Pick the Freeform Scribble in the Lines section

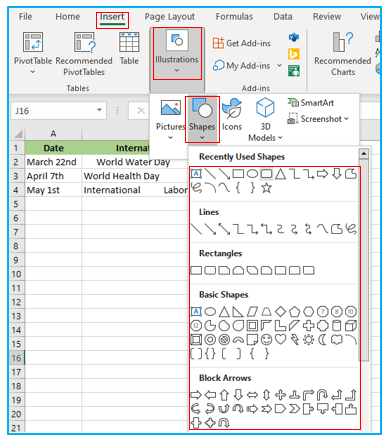click(351, 229)
